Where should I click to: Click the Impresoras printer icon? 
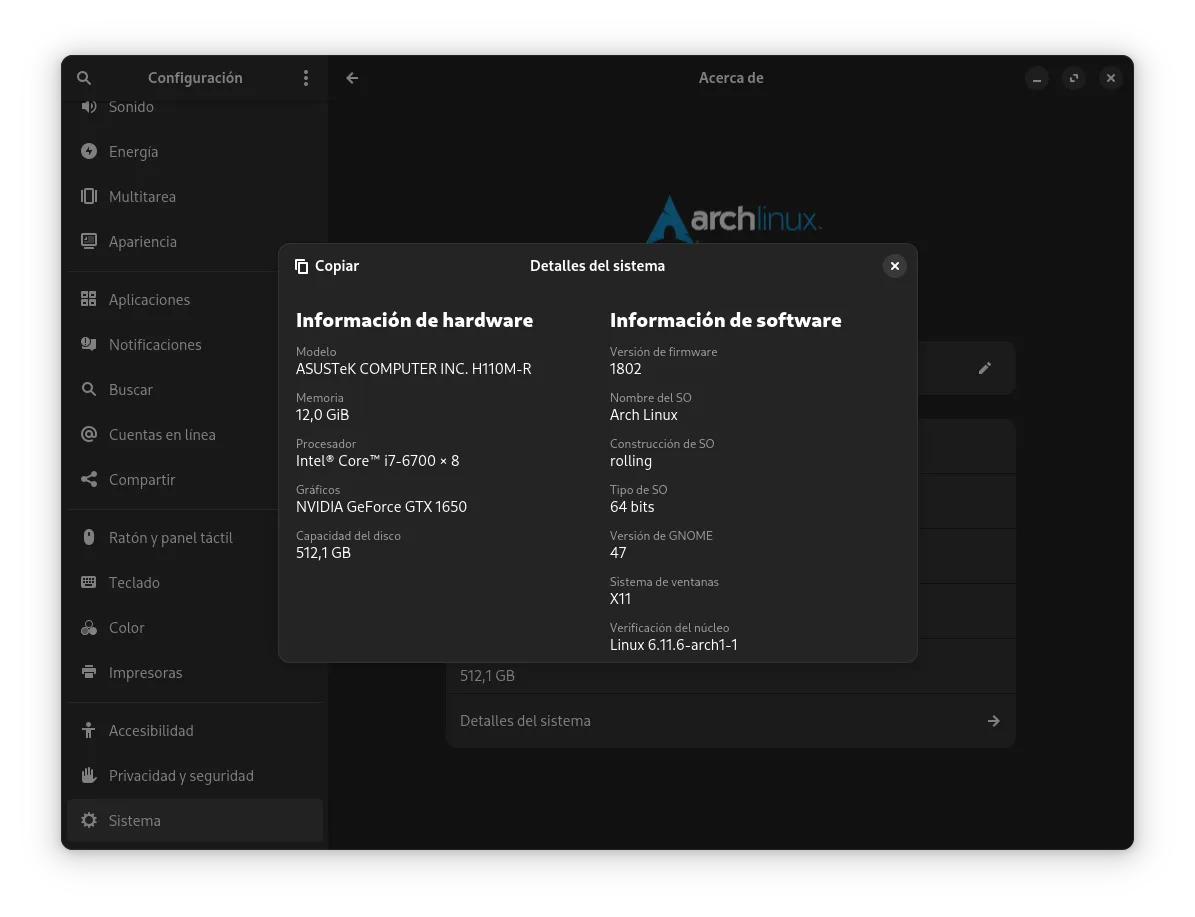(89, 672)
